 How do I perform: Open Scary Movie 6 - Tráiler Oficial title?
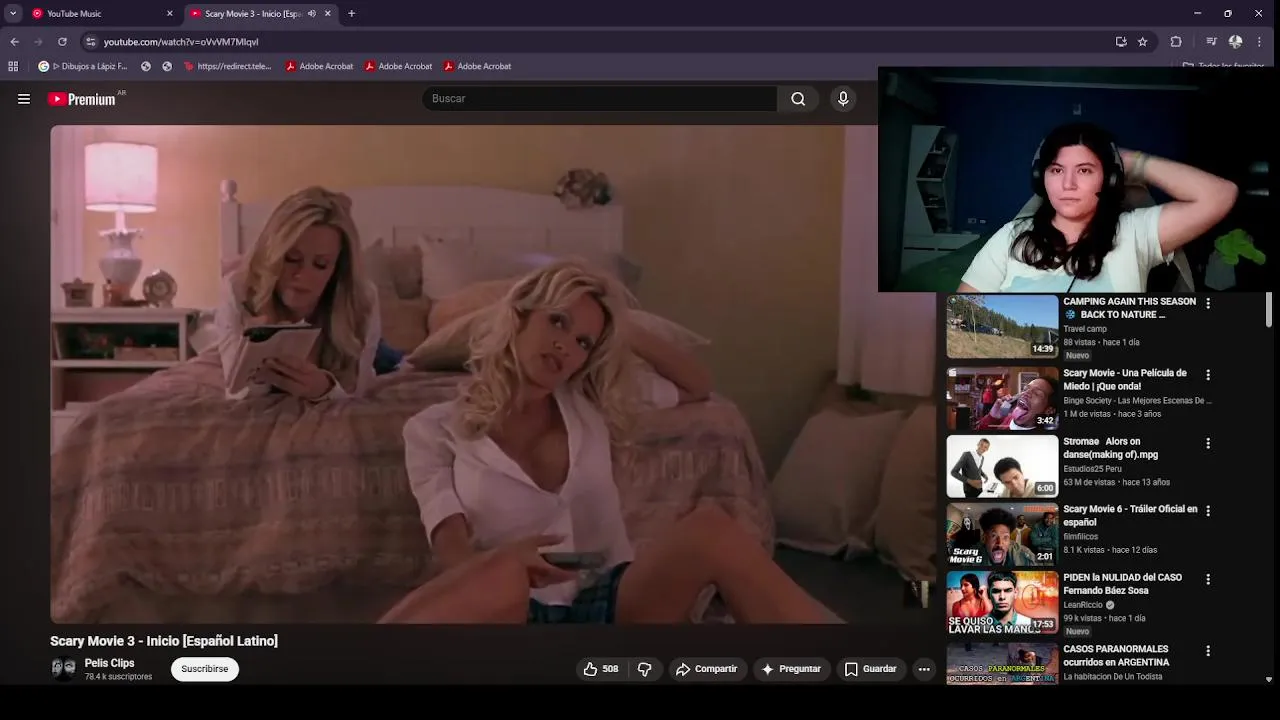(x=1130, y=515)
